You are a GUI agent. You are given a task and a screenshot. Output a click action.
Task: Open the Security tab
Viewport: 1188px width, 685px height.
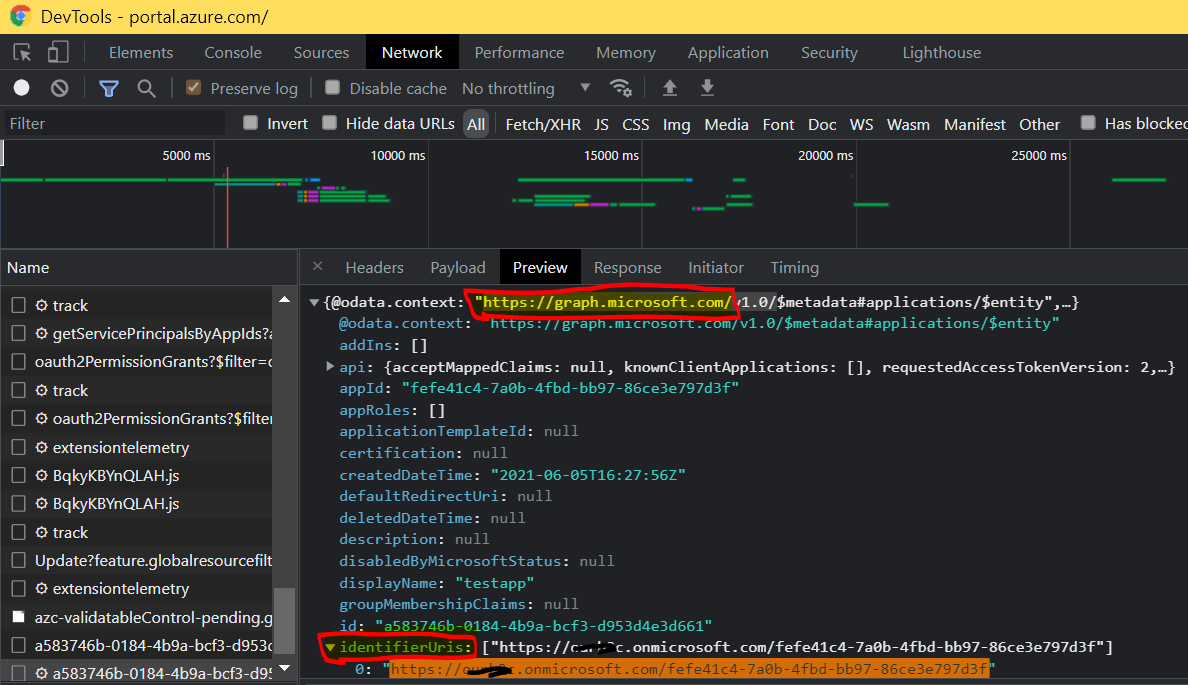(x=830, y=52)
